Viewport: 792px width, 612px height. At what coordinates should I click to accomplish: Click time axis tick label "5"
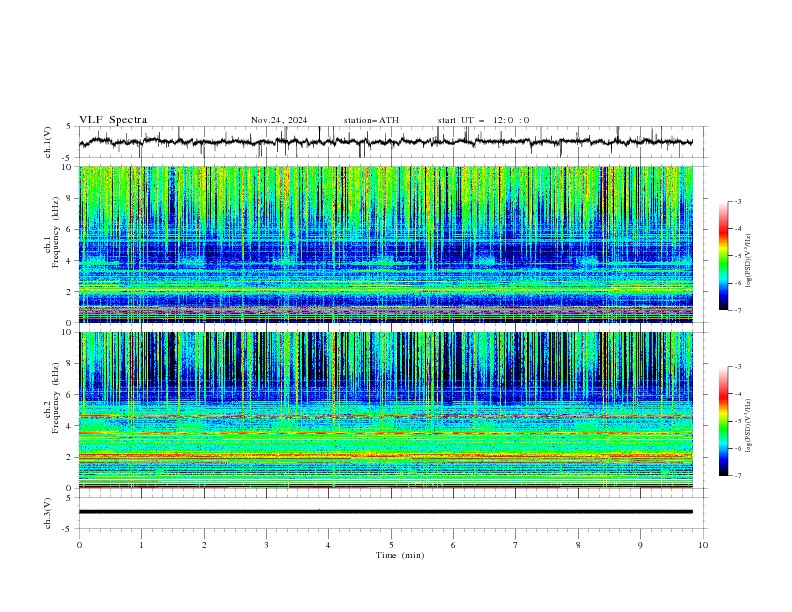click(391, 545)
